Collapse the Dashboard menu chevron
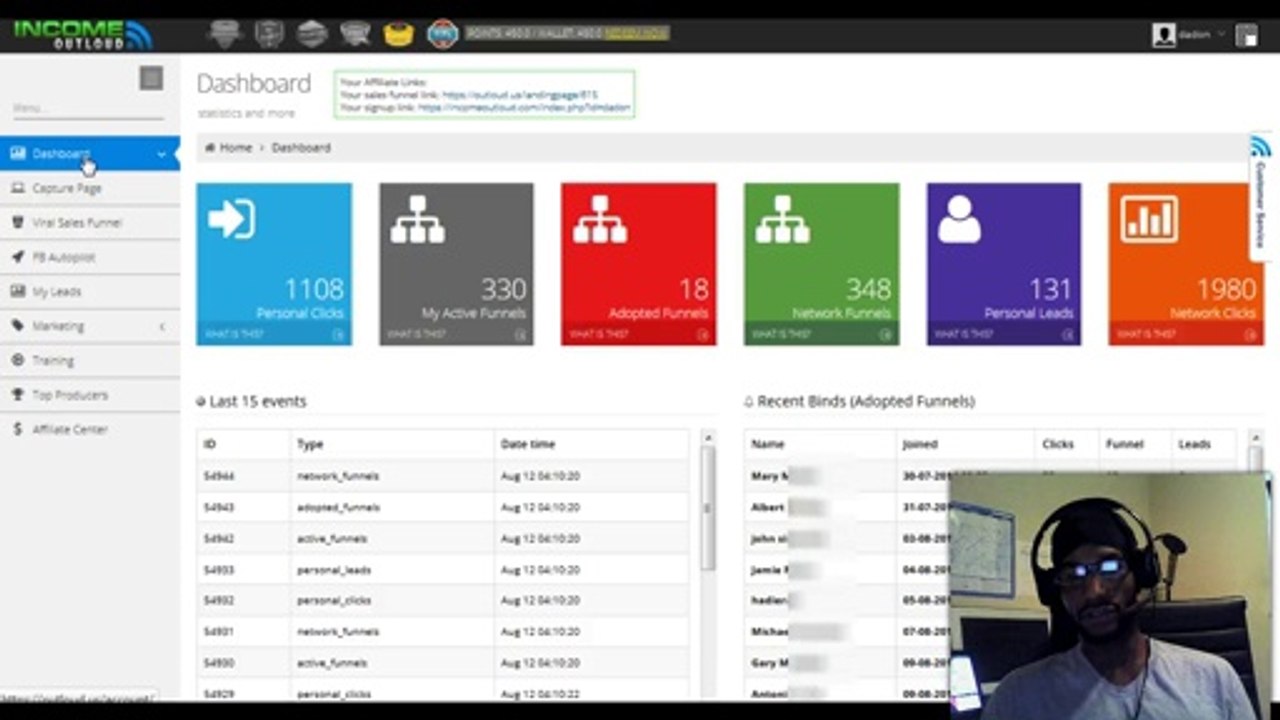The width and height of the screenshot is (1280, 720). tap(162, 154)
